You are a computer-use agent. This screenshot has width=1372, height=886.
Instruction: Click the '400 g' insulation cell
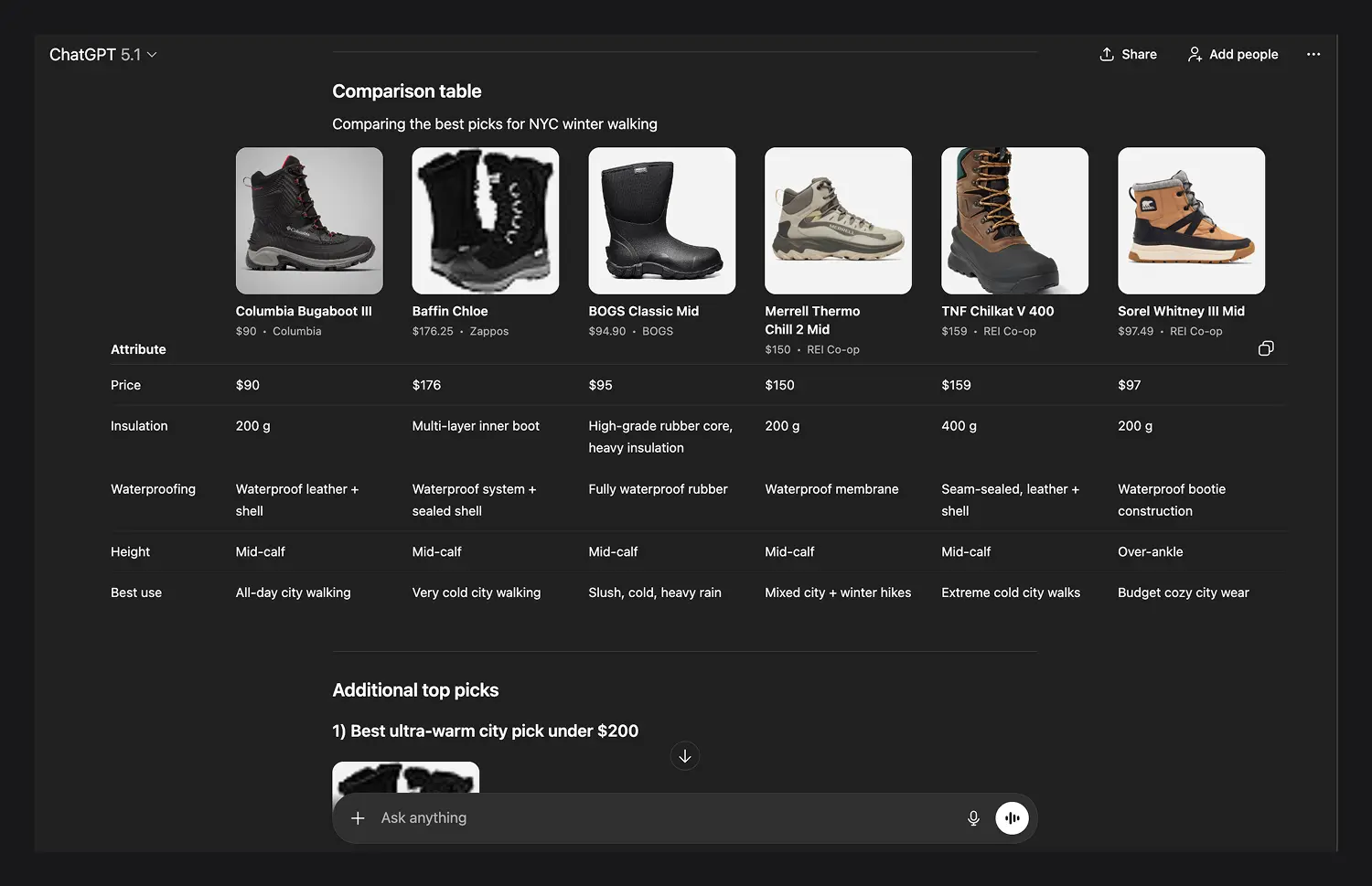[959, 426]
